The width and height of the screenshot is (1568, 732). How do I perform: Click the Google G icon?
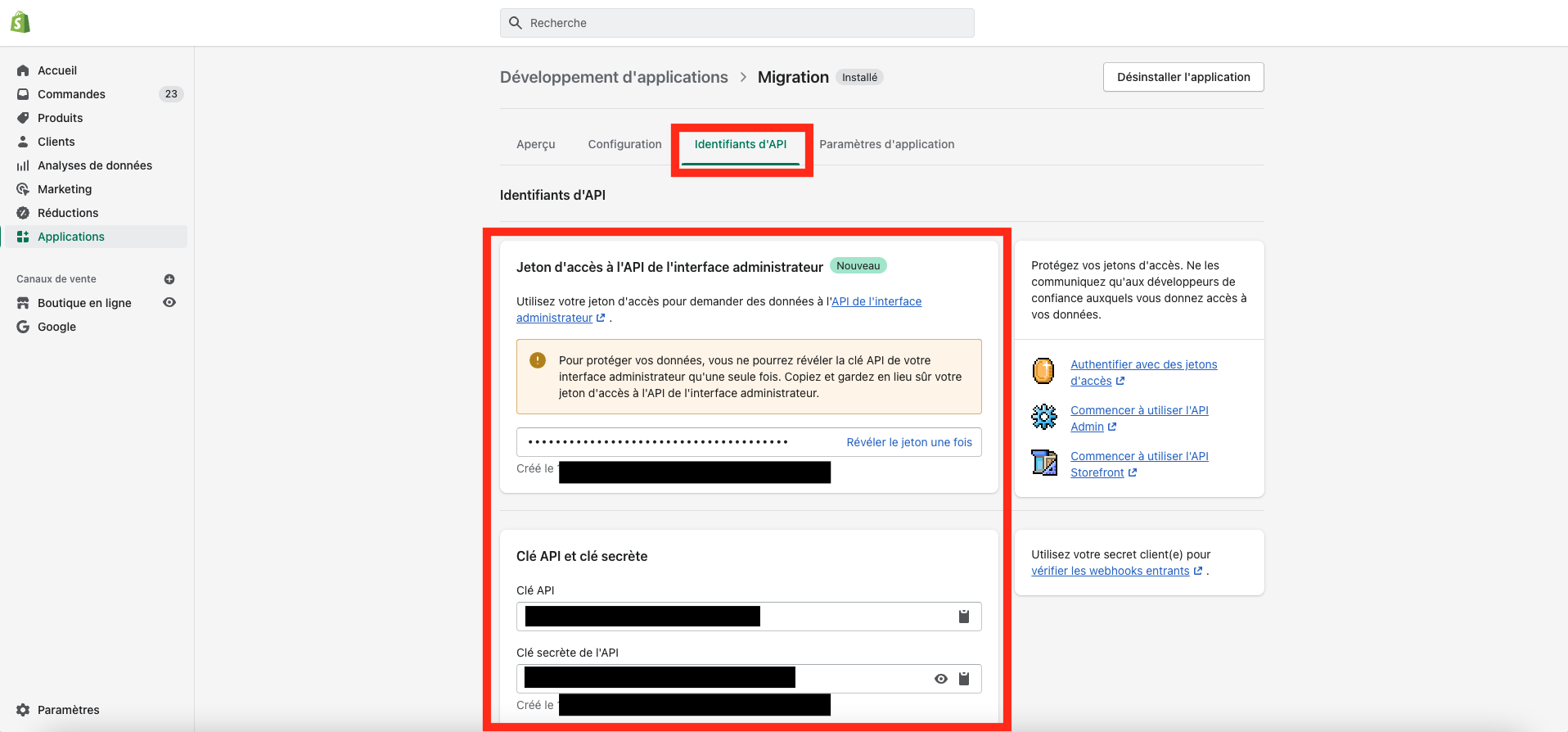click(x=23, y=327)
